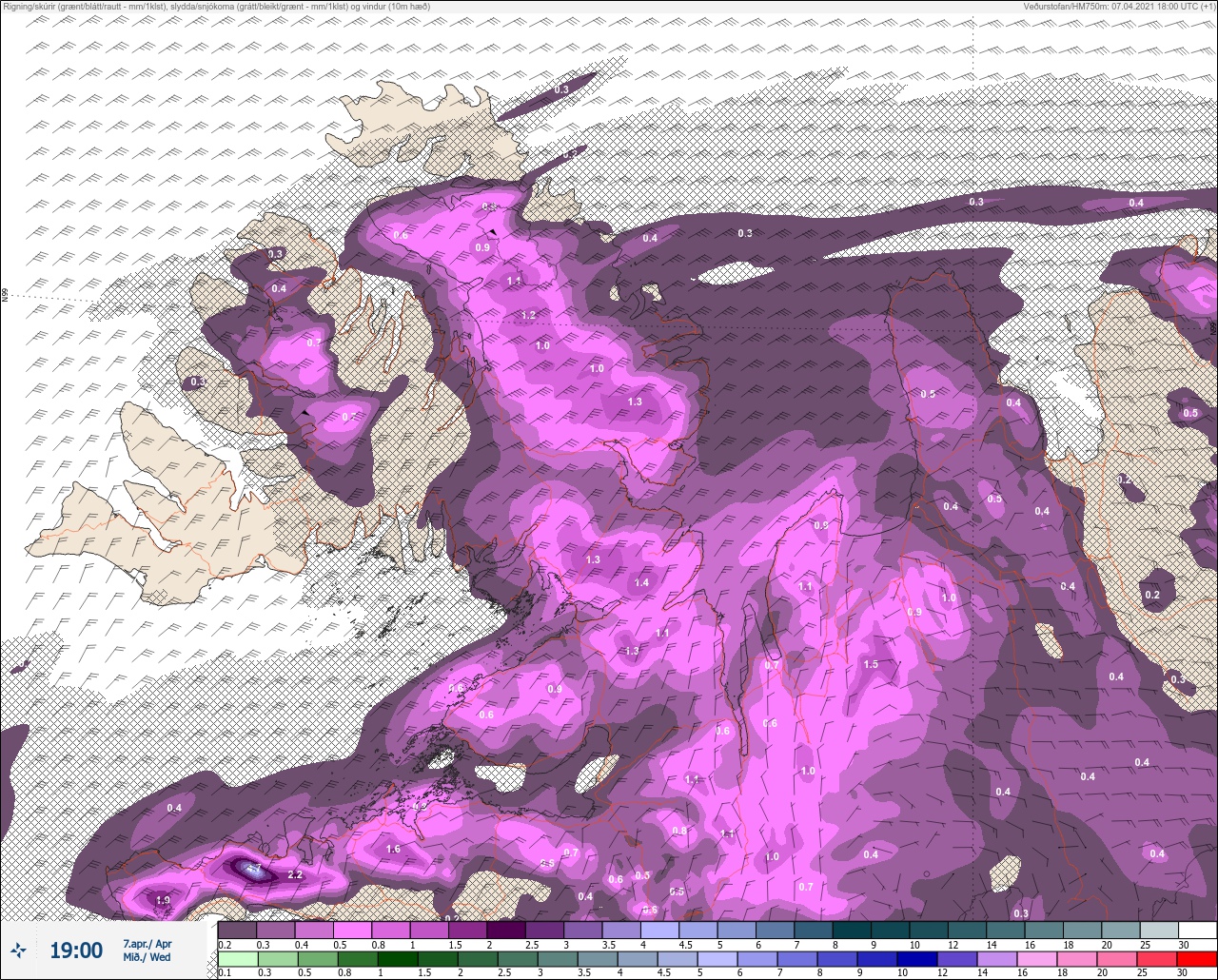Click the upper legend swatch labeled 0.2
This screenshot has height=980, width=1218.
coord(237,931)
